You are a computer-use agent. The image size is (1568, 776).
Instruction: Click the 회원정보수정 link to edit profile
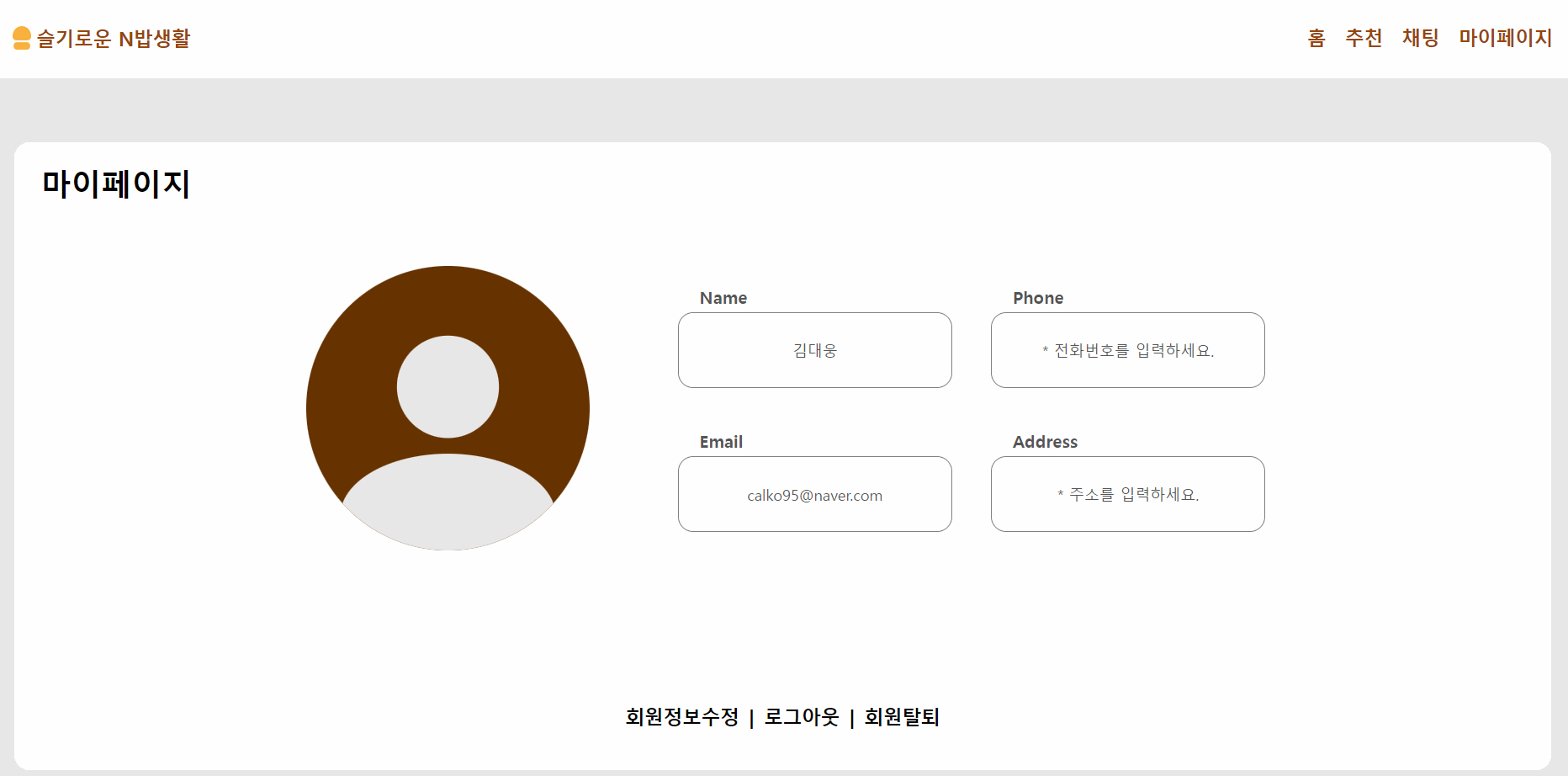tap(683, 717)
